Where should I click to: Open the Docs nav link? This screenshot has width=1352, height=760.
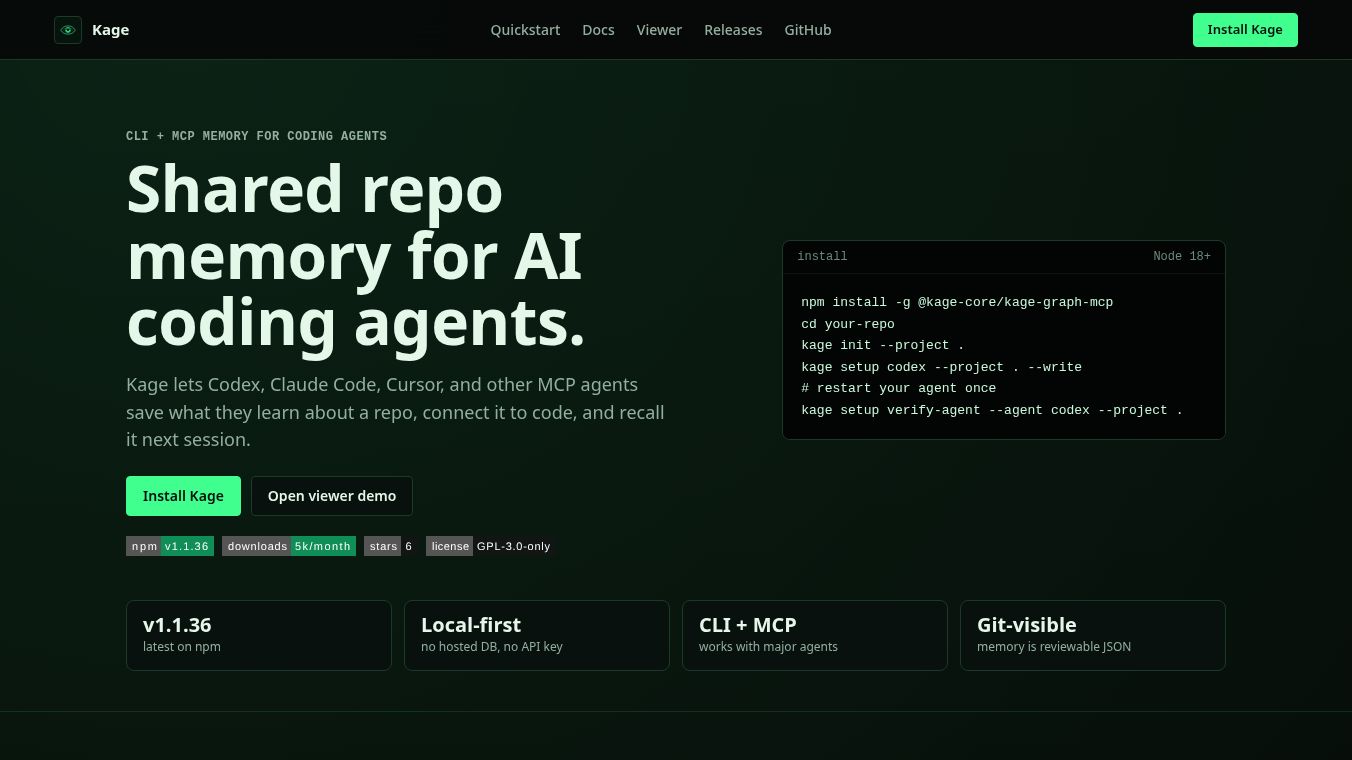[598, 30]
